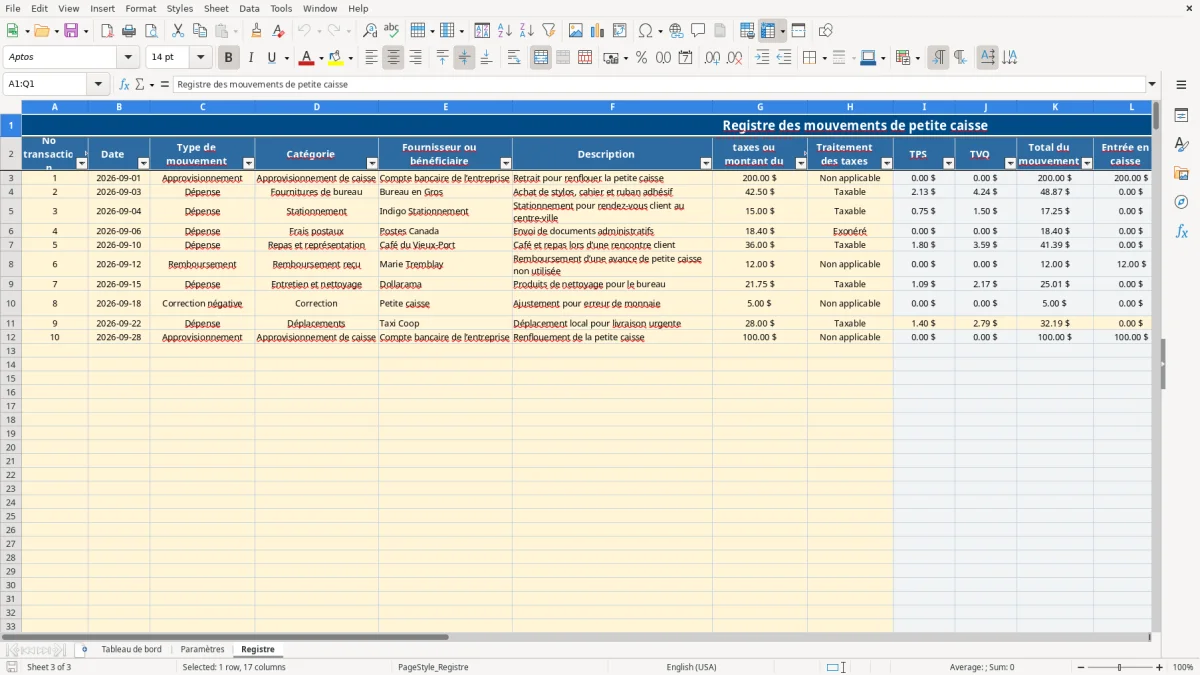Open the Format menu

click(141, 8)
